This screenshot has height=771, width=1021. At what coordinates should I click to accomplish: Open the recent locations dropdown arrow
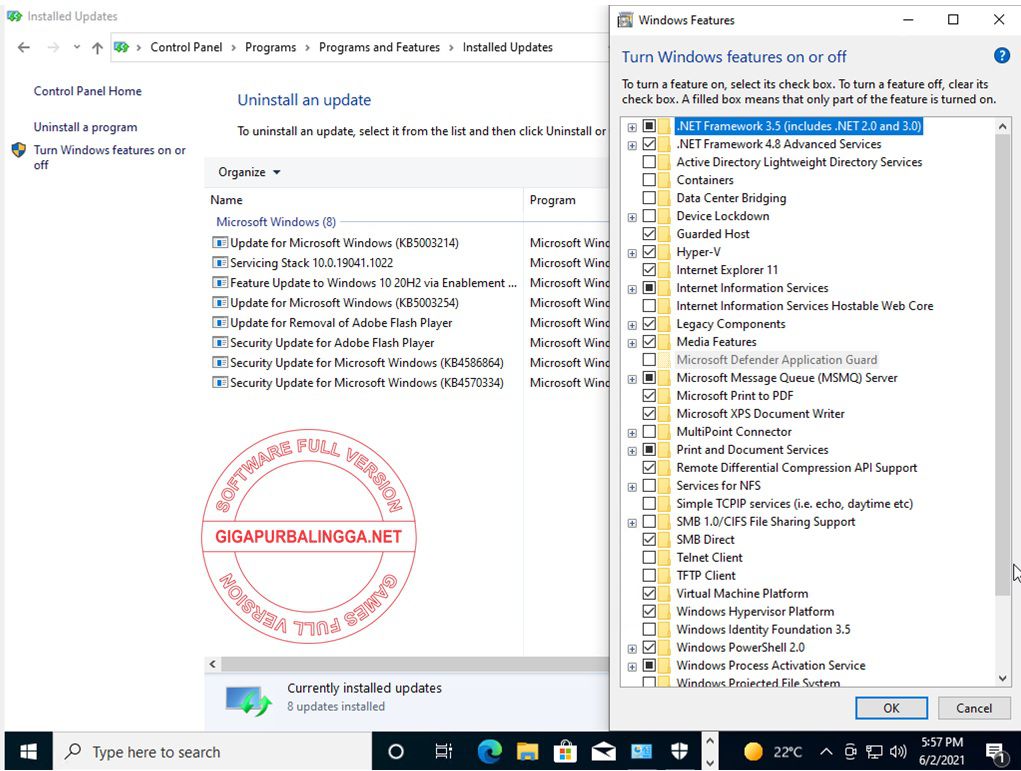tap(77, 47)
